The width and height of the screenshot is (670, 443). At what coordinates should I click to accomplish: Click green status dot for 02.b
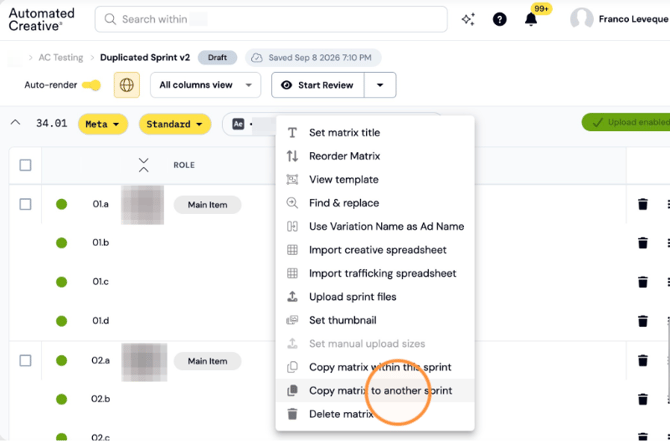62,399
